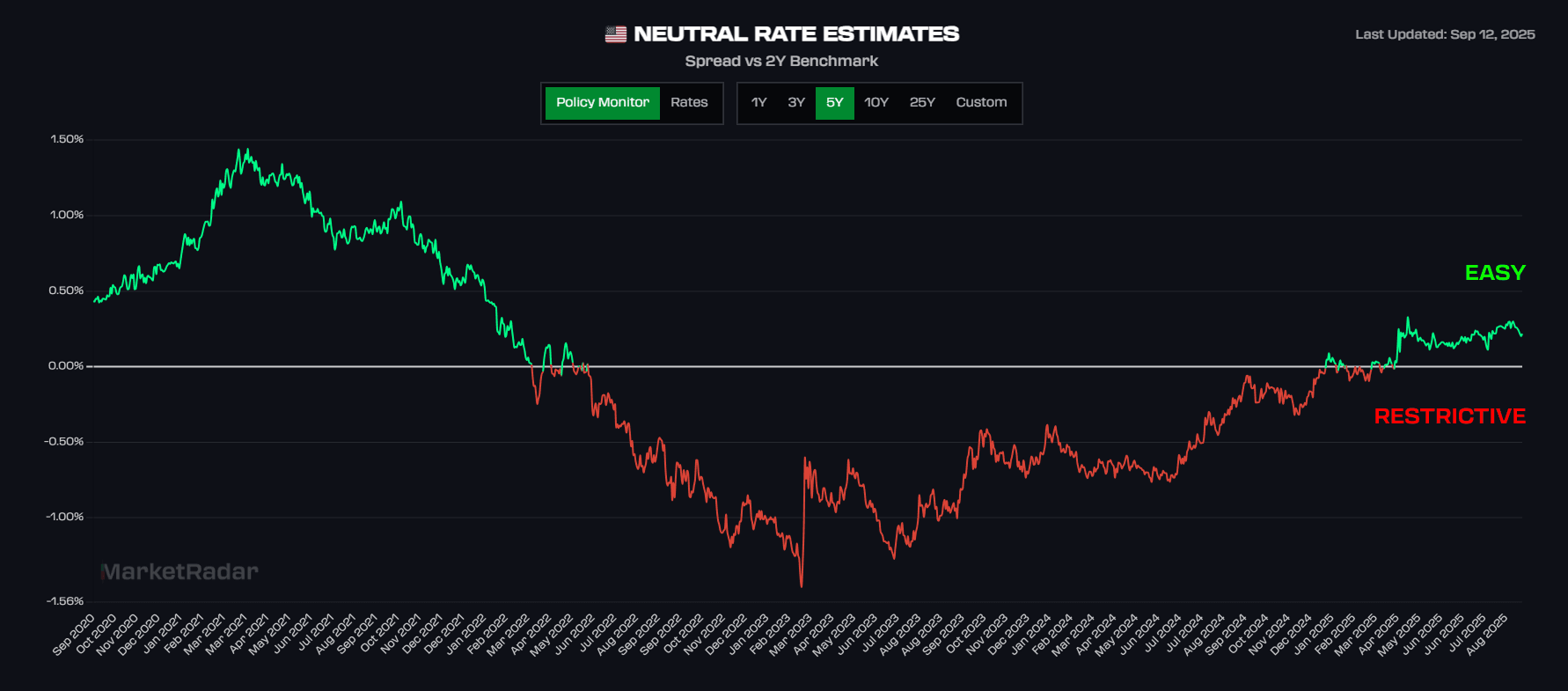Click the active 5Y range button
Viewport: 1568px width, 691px height.
click(x=834, y=103)
